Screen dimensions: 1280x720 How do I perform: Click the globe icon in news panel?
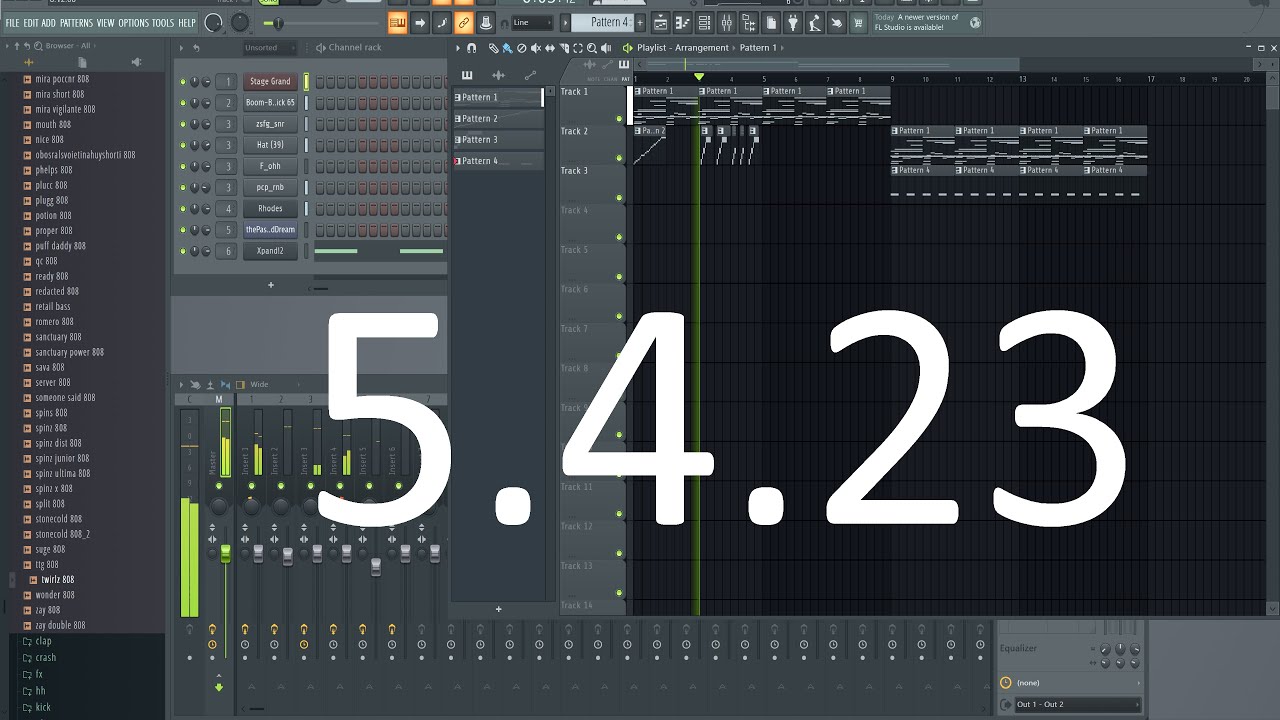coord(975,22)
